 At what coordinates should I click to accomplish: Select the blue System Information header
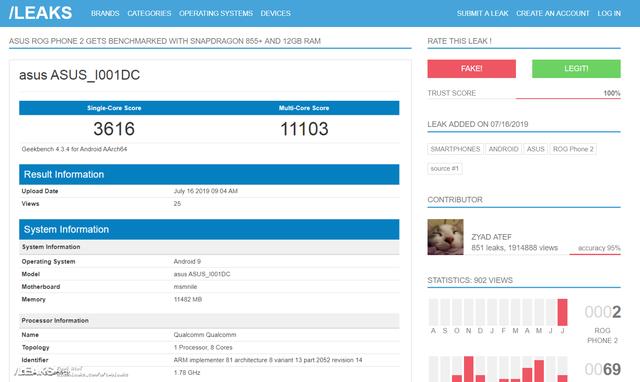(209, 229)
